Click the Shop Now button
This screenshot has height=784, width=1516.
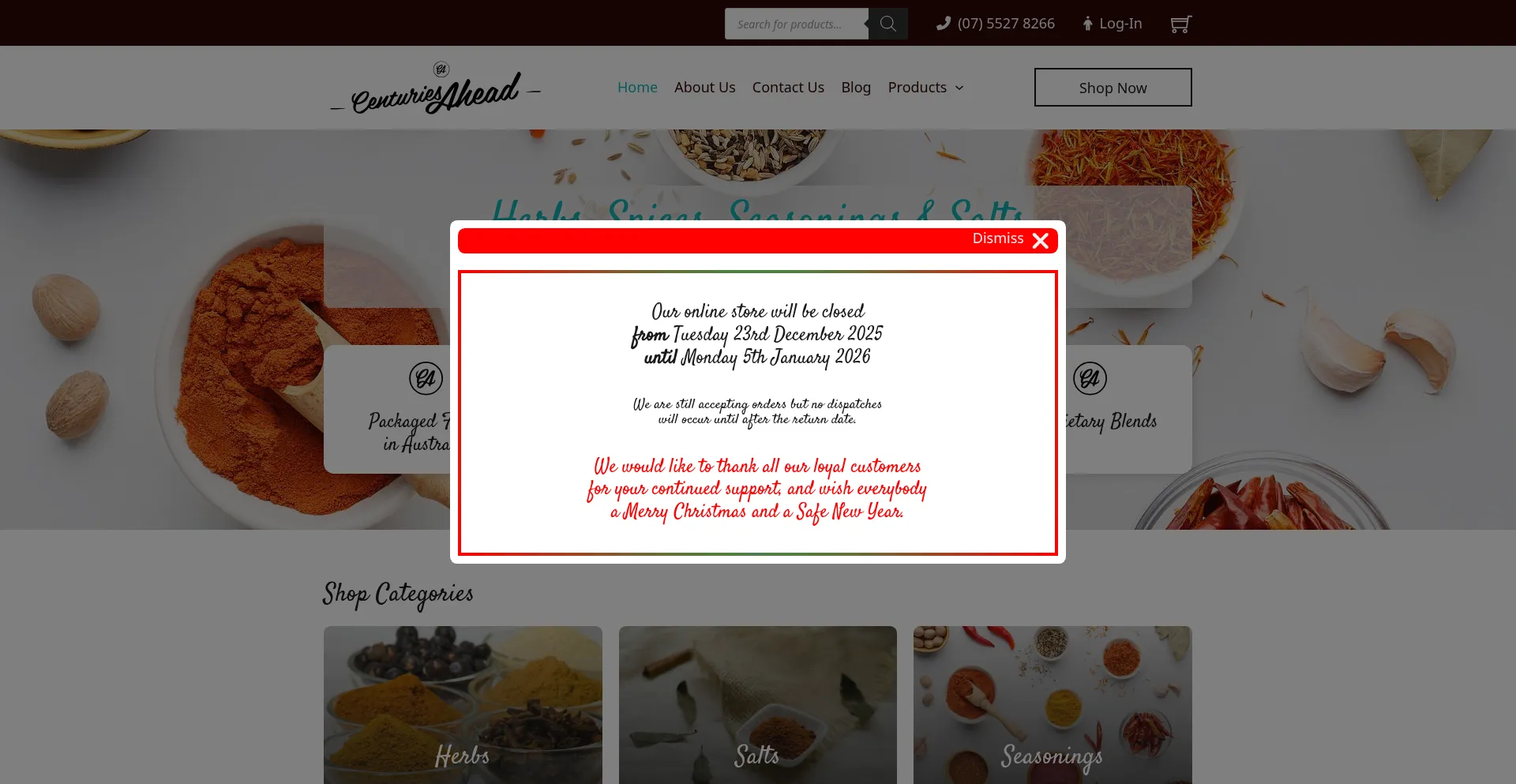pos(1113,88)
